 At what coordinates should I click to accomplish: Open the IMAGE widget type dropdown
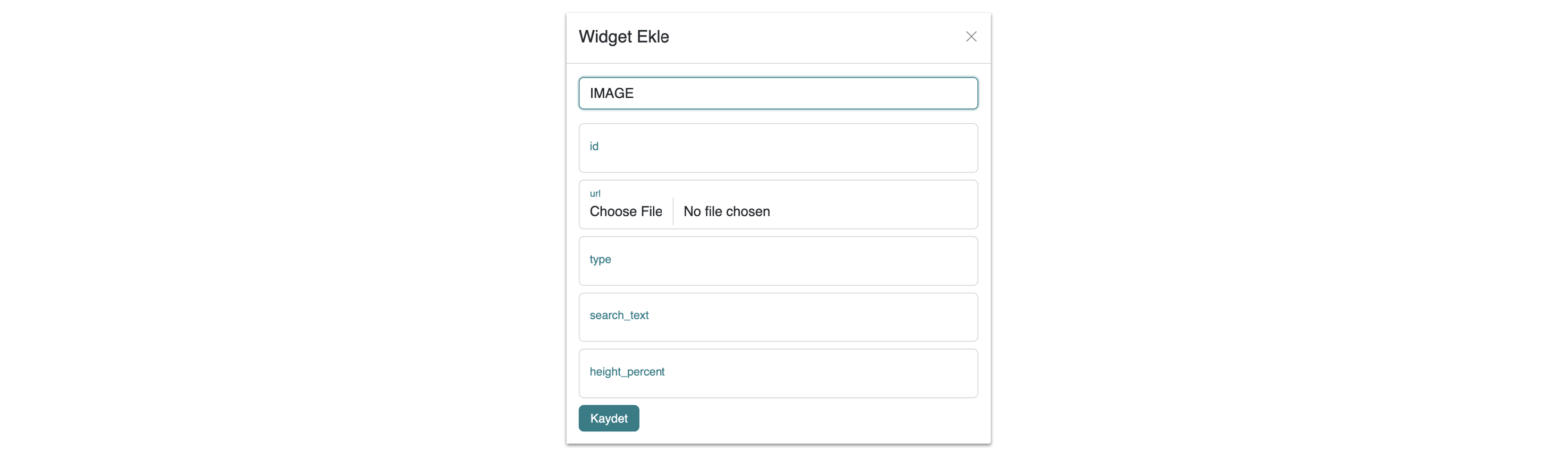778,93
